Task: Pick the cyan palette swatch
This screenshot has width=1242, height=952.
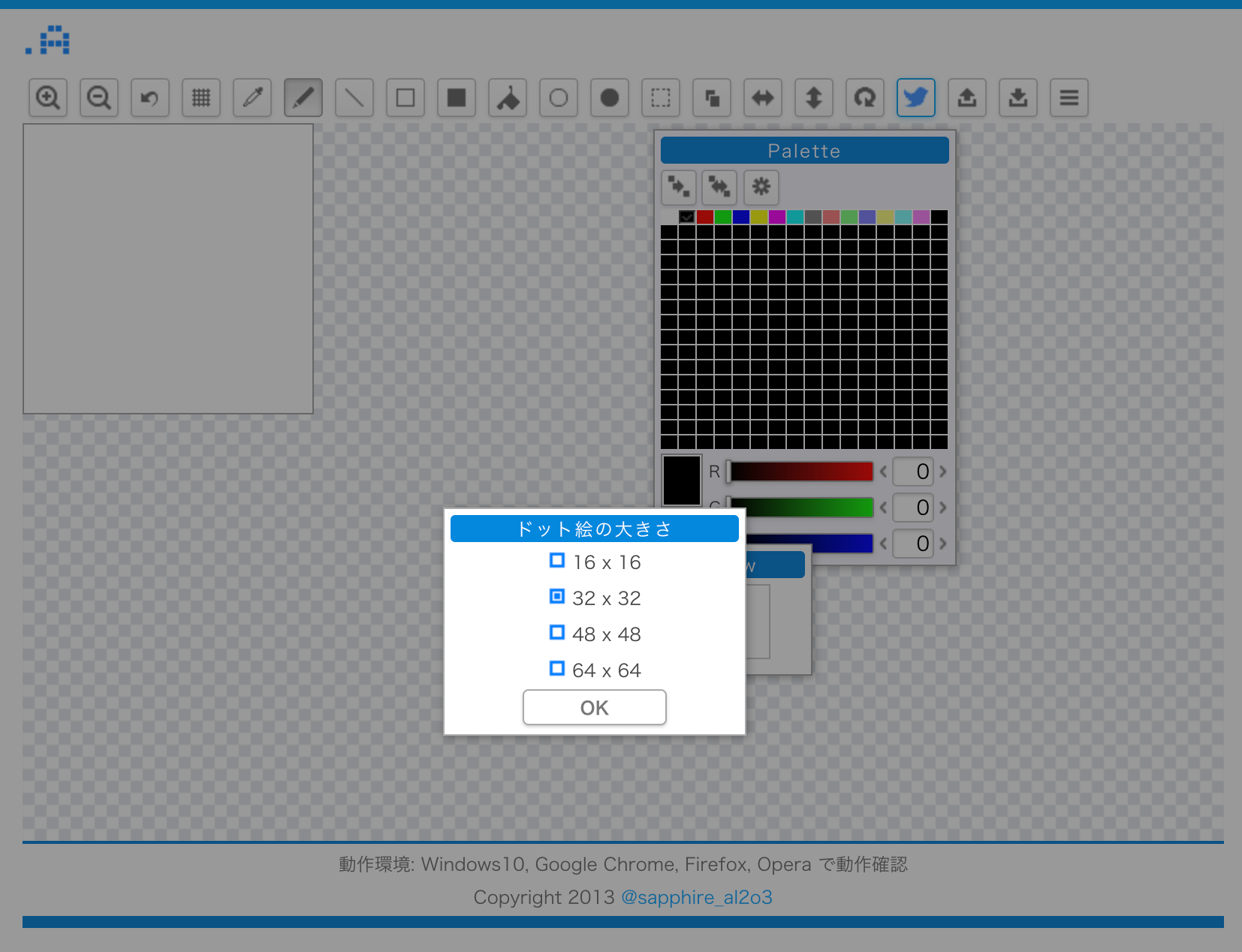Action: pos(795,217)
